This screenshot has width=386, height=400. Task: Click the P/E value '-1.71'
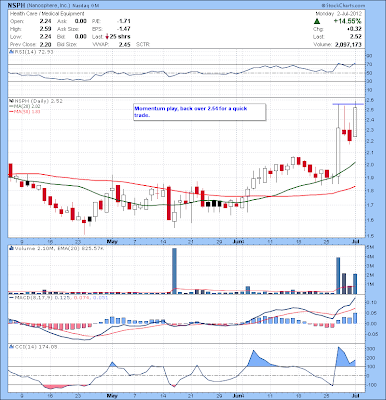click(x=124, y=21)
